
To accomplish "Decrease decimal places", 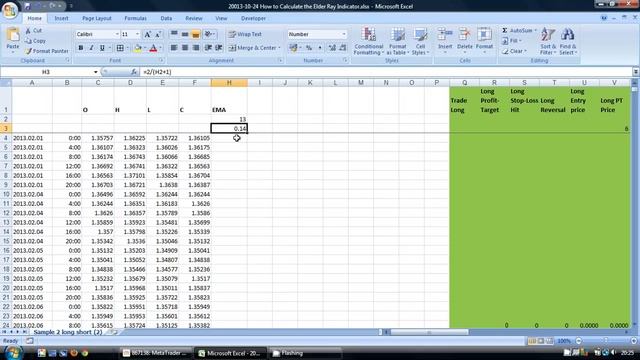I will point(343,48).
